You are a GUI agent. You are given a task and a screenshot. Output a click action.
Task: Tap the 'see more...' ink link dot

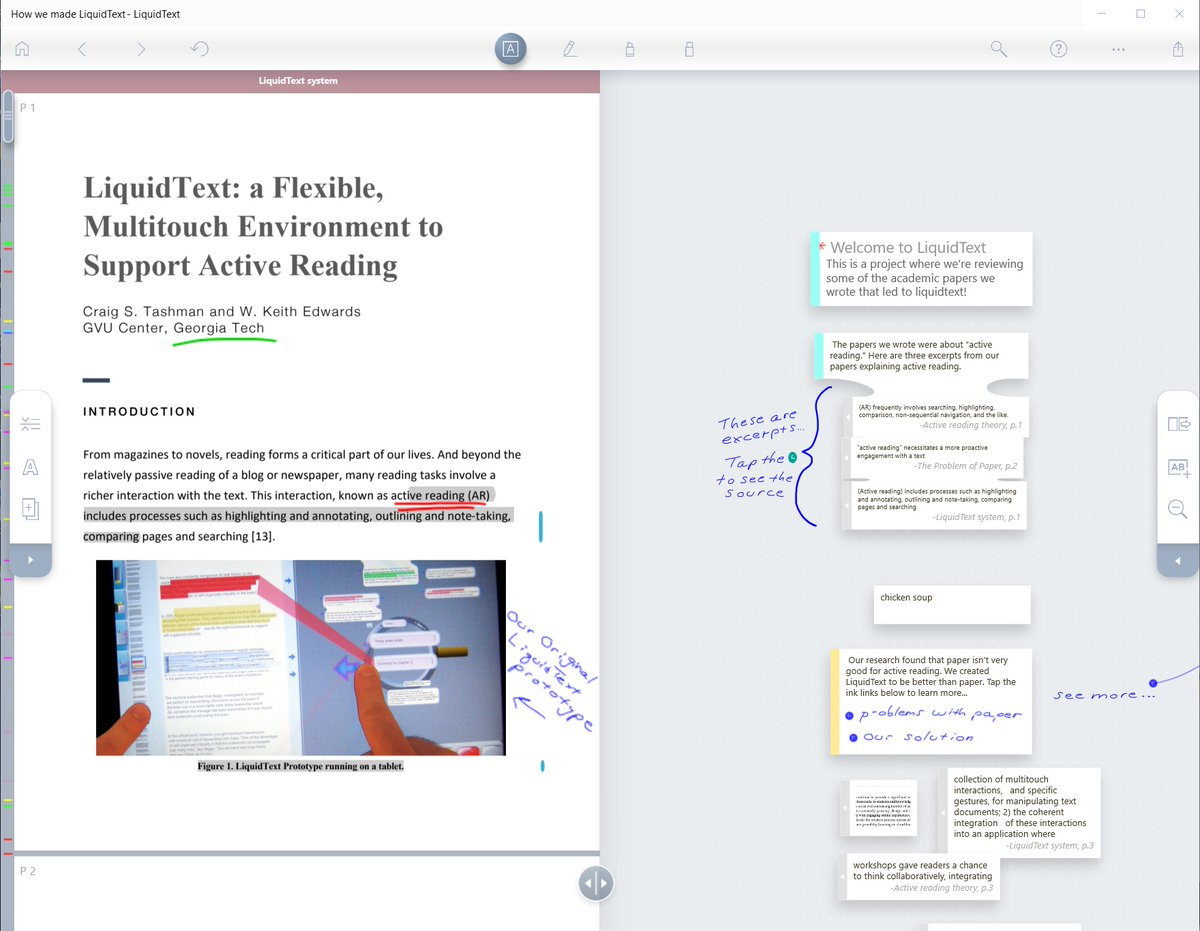click(1152, 683)
